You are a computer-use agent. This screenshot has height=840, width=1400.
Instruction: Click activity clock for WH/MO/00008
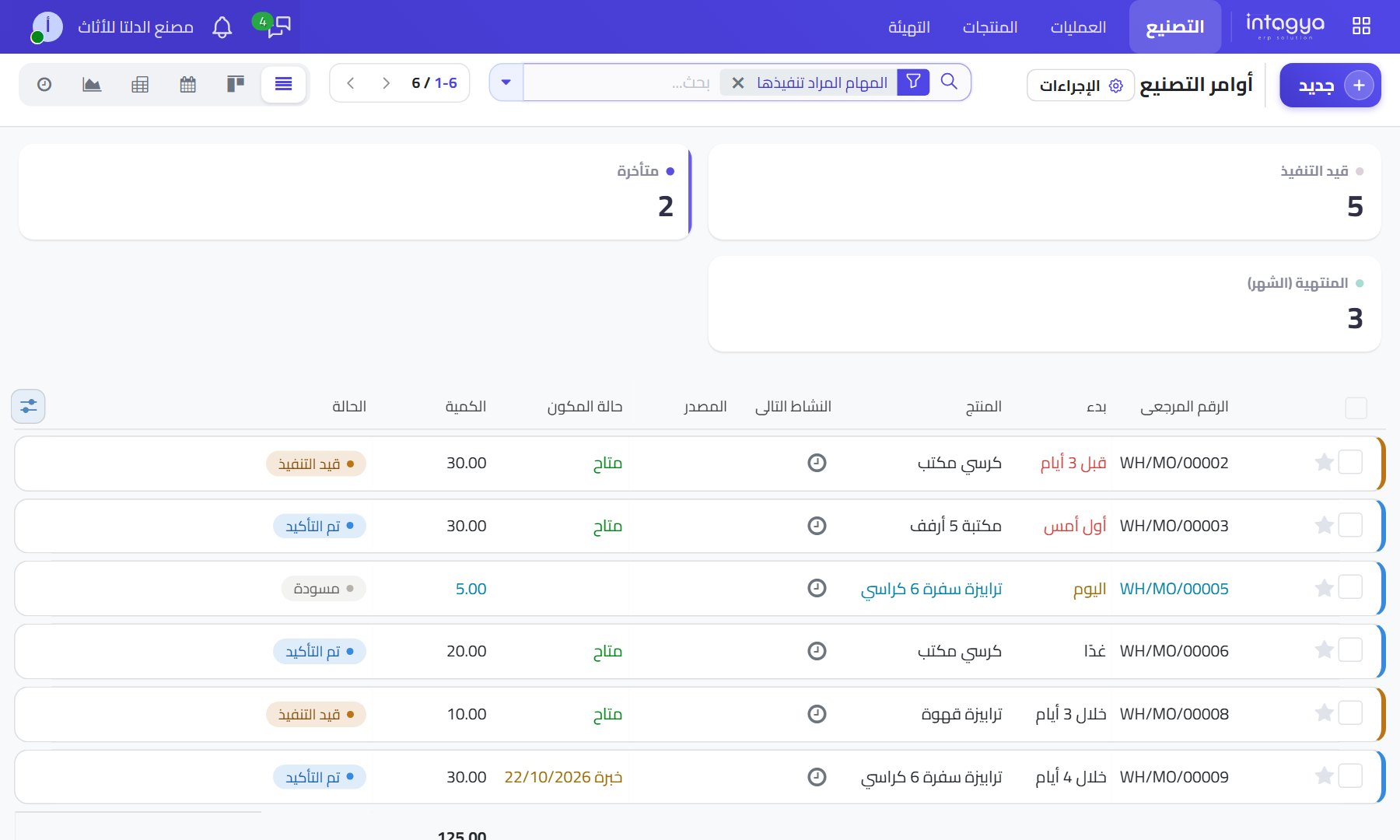tap(817, 714)
